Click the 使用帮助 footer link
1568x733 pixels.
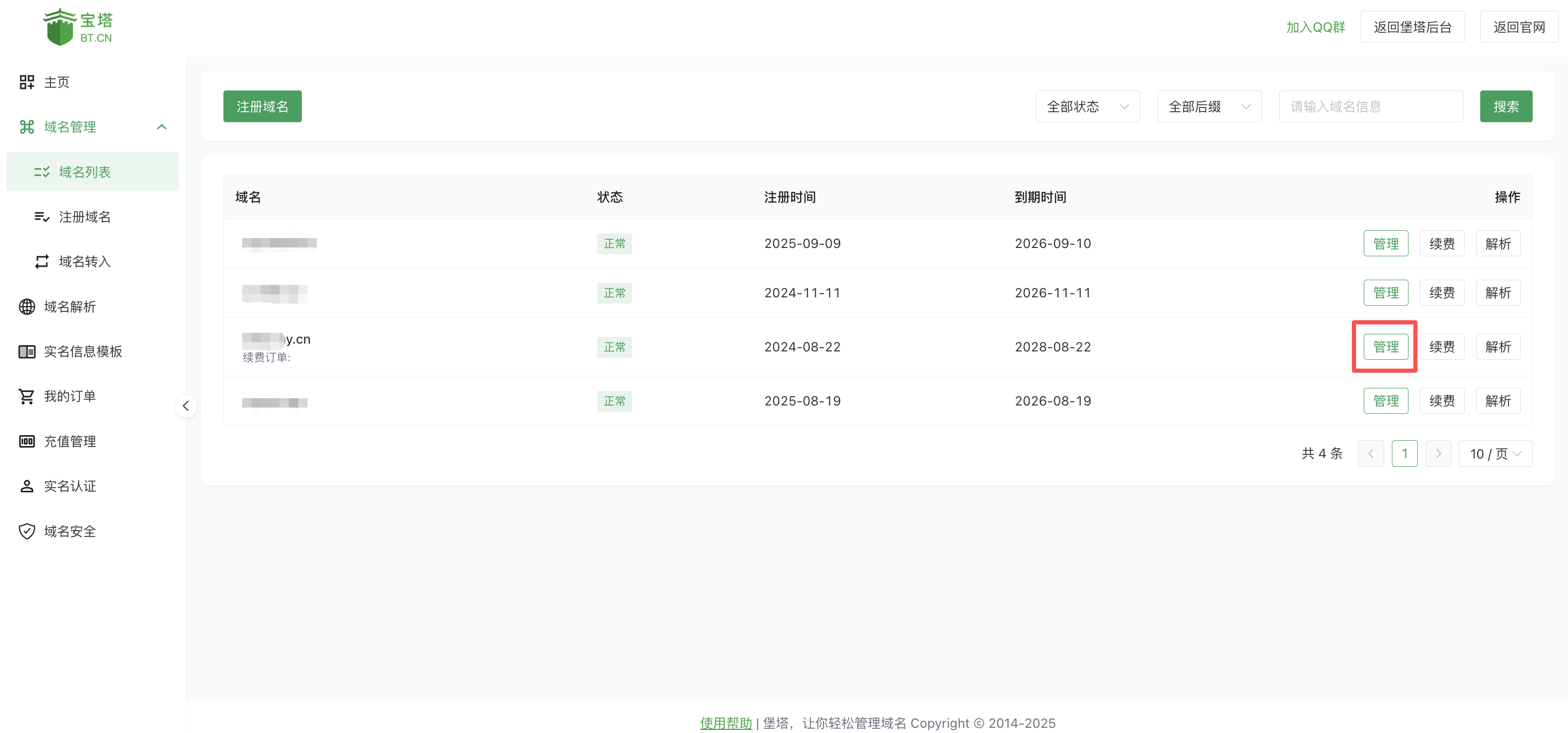point(726,723)
